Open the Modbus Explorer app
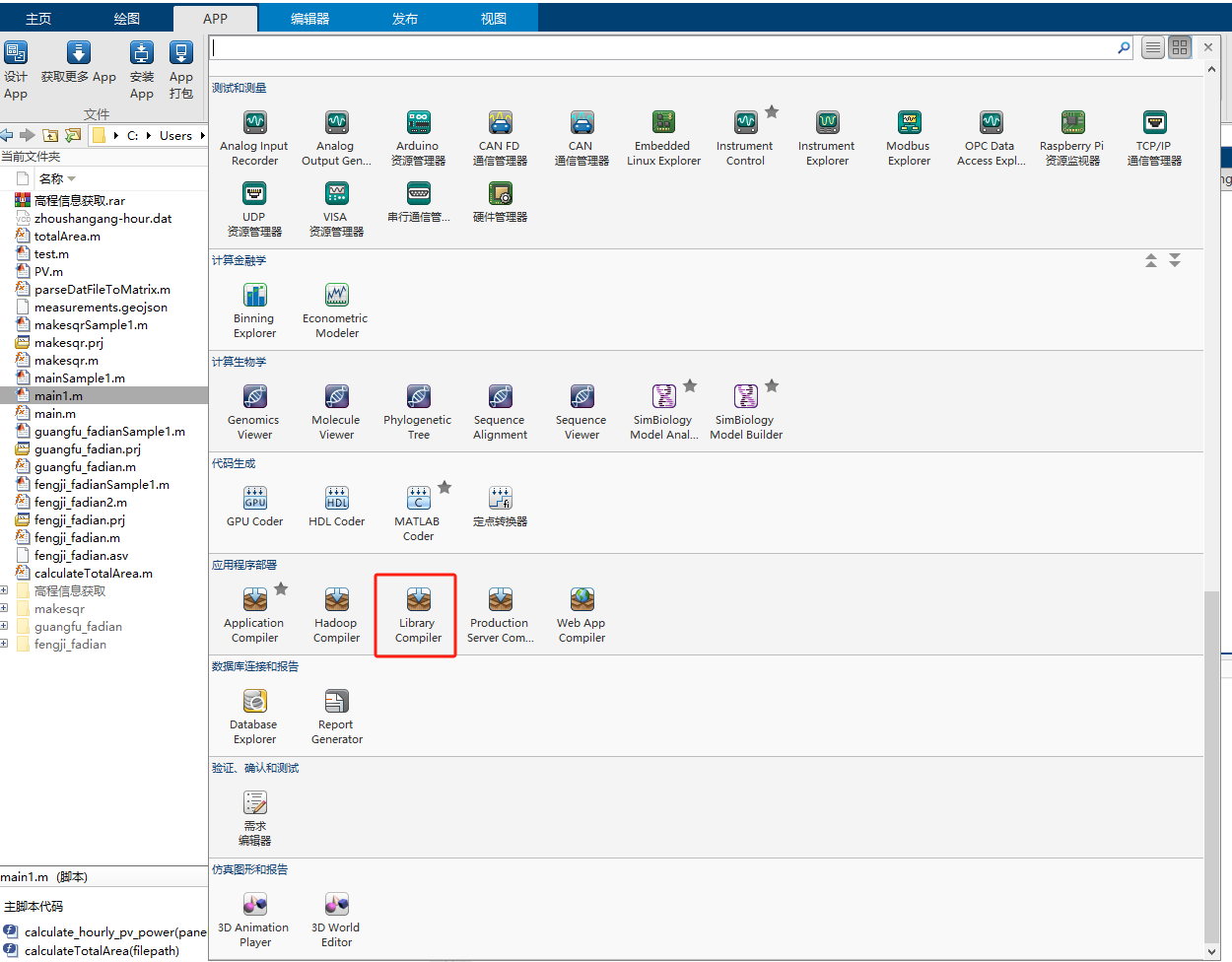 pyautogui.click(x=909, y=138)
